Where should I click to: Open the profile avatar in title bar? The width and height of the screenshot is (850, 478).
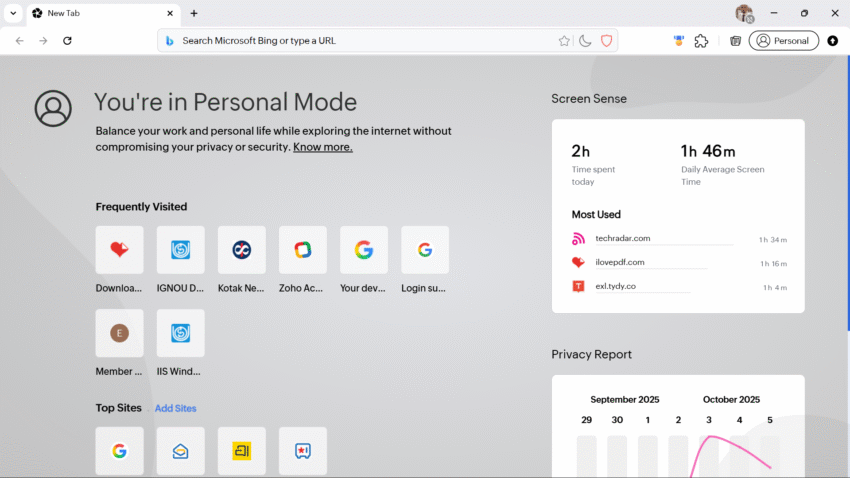(x=743, y=13)
